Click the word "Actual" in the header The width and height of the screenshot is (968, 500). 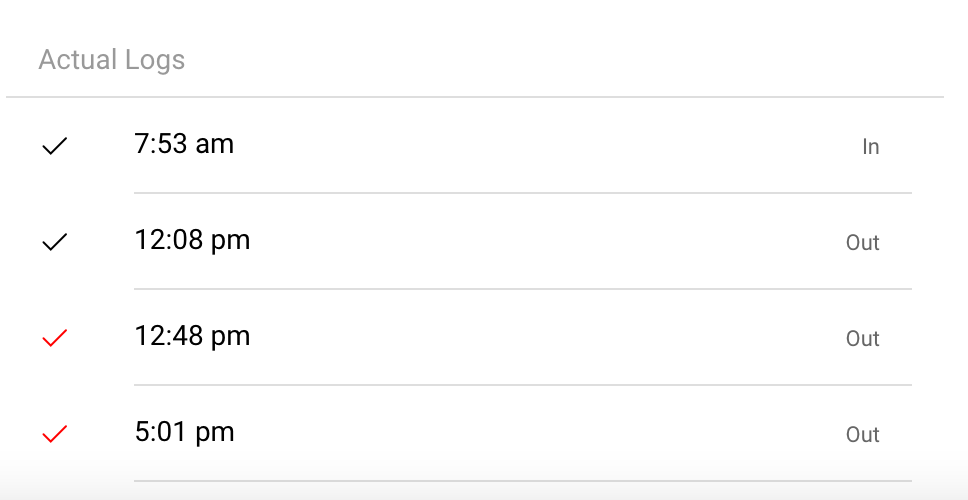pos(77,60)
